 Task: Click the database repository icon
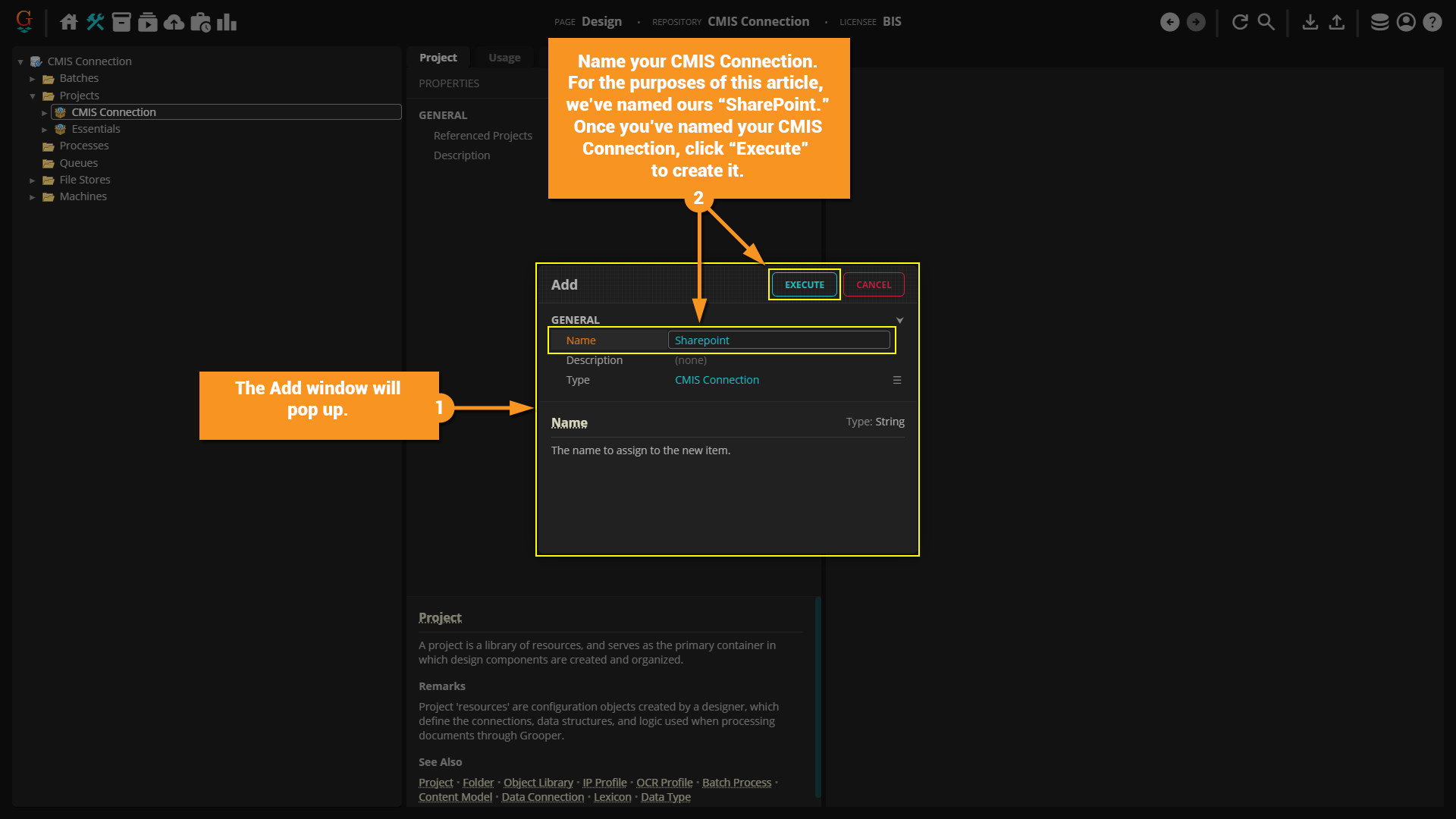tap(1379, 22)
